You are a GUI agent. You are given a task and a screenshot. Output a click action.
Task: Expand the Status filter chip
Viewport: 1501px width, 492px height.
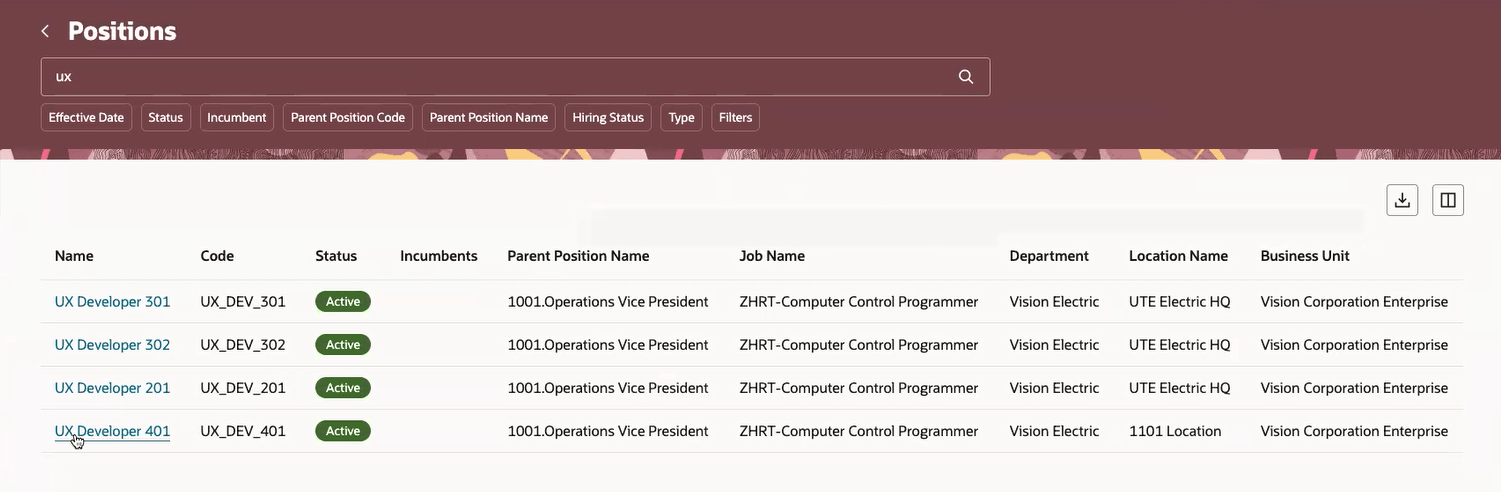pos(166,117)
